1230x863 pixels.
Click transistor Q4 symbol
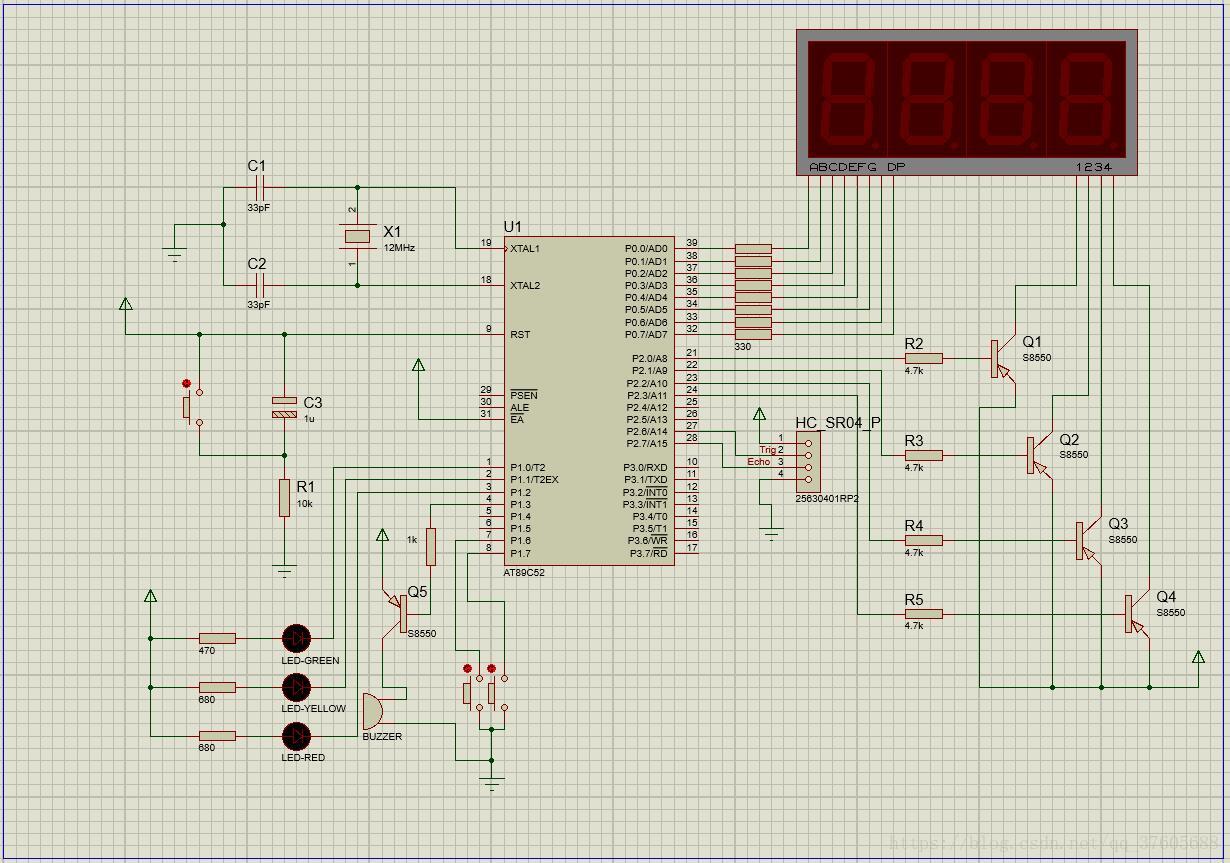1137,613
